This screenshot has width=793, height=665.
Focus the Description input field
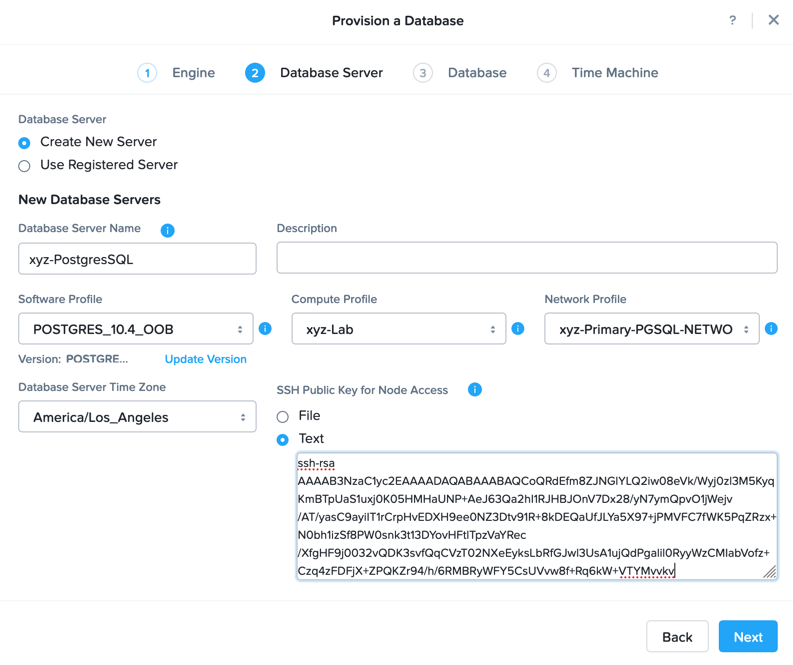[527, 258]
